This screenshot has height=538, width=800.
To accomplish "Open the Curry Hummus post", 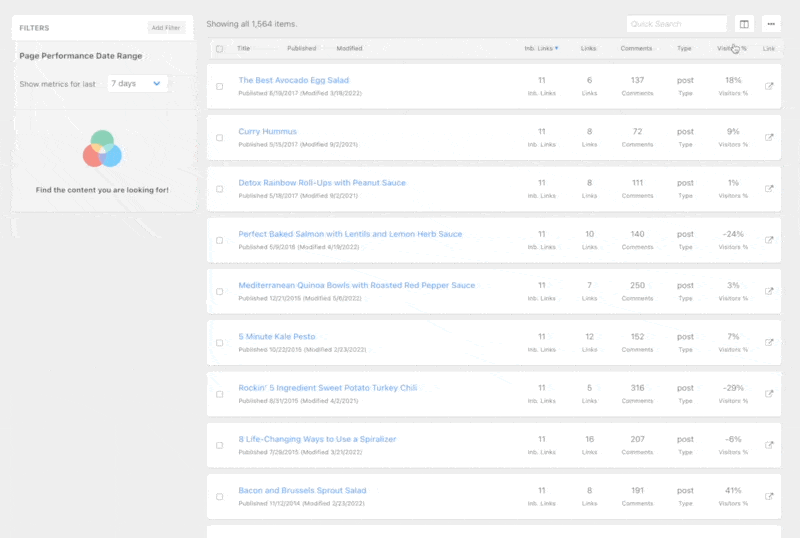I will click(267, 131).
